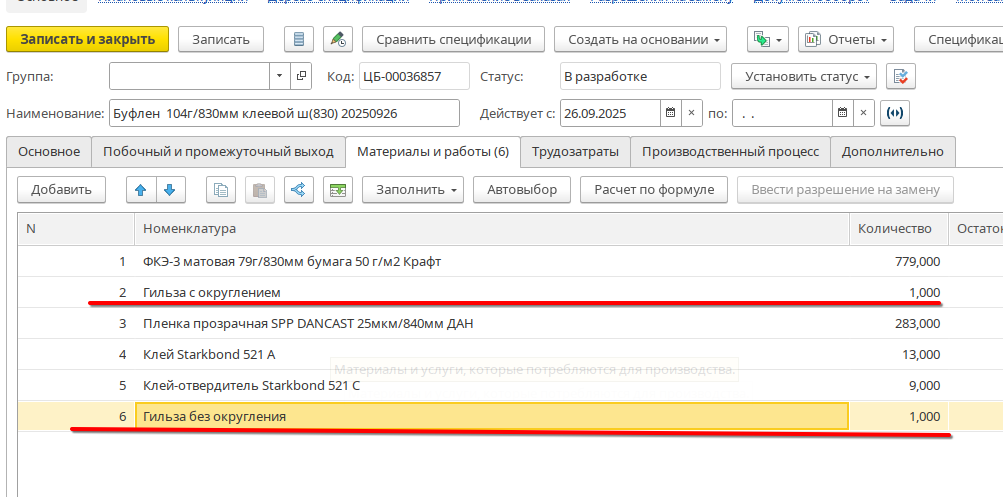
Task: Click the pencil edit icon in top toolbar
Action: pyautogui.click(x=338, y=40)
